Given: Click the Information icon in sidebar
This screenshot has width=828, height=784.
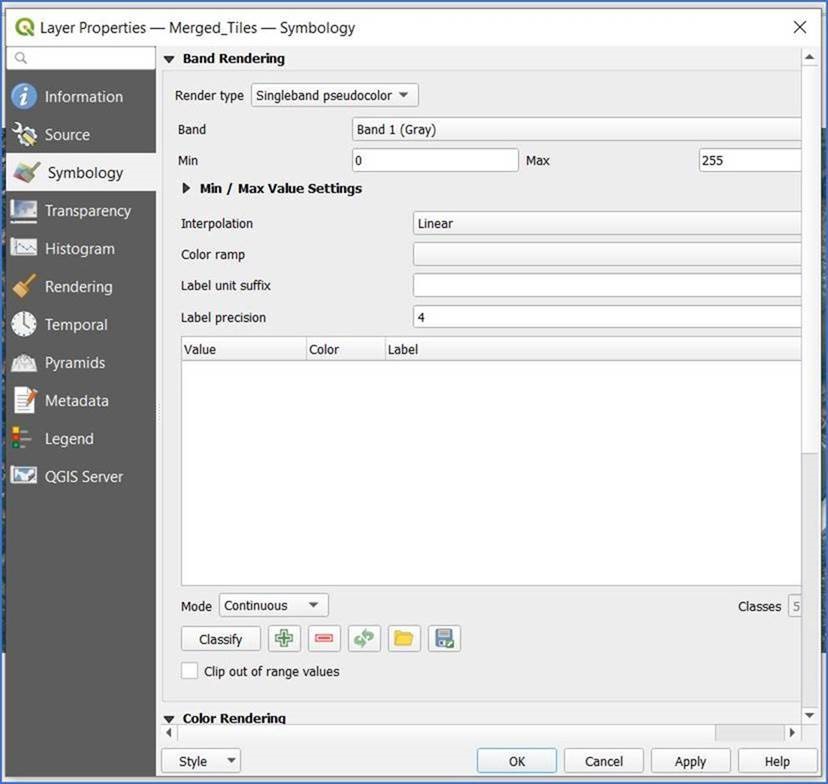Looking at the screenshot, I should pos(24,96).
